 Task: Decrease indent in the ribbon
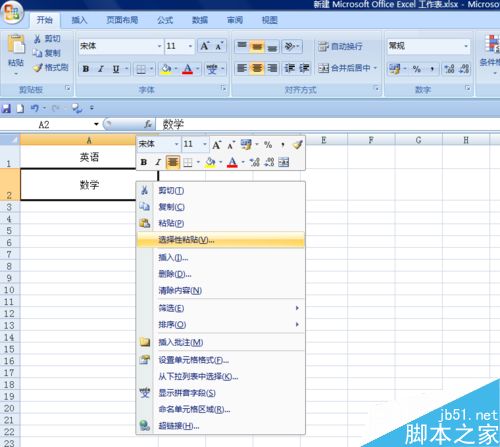289,68
